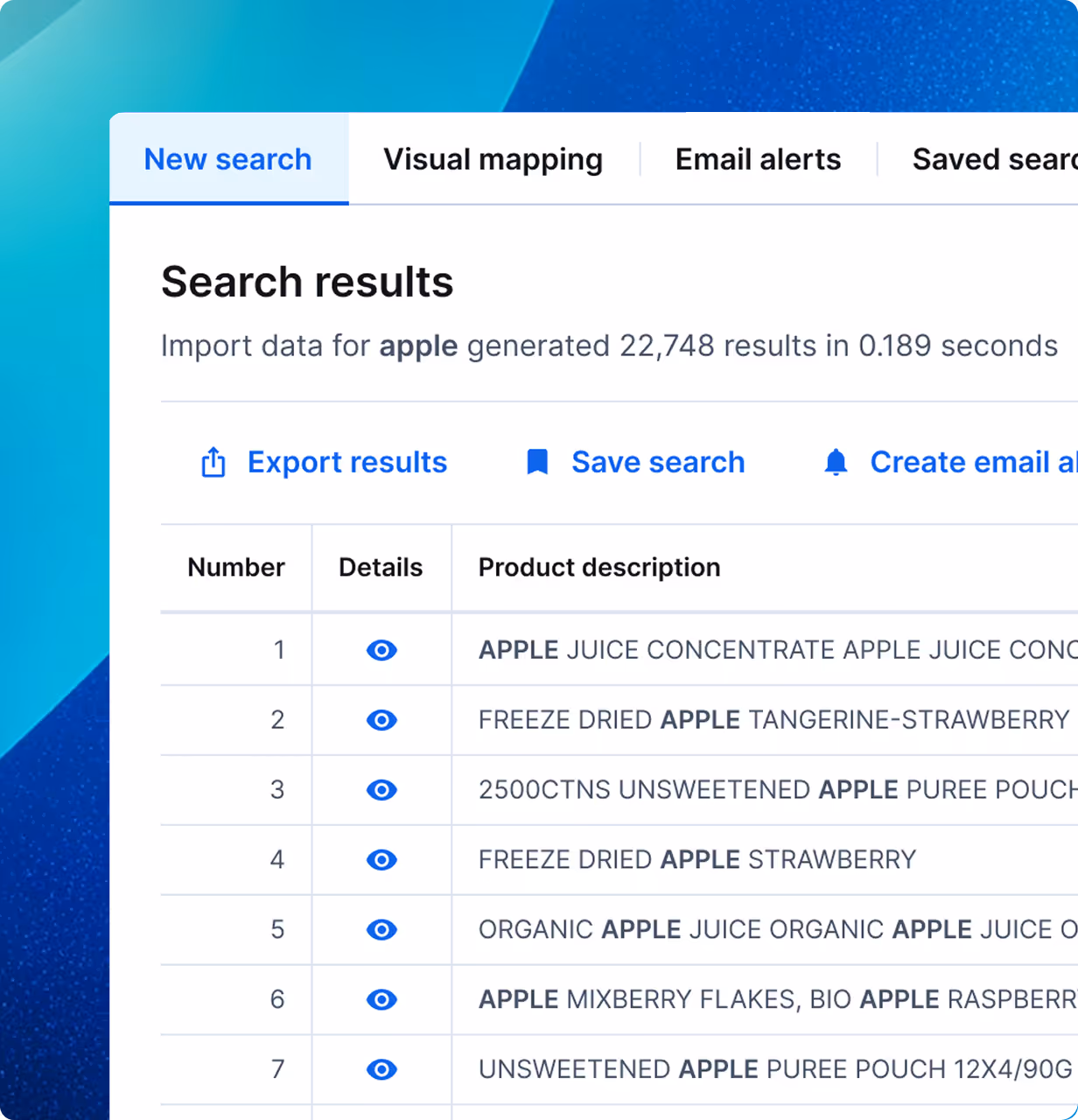Select FREEZE DRIED APPLE TANGERINE-STRAWBERRY row text
1078x1120 pixels.
774,720
